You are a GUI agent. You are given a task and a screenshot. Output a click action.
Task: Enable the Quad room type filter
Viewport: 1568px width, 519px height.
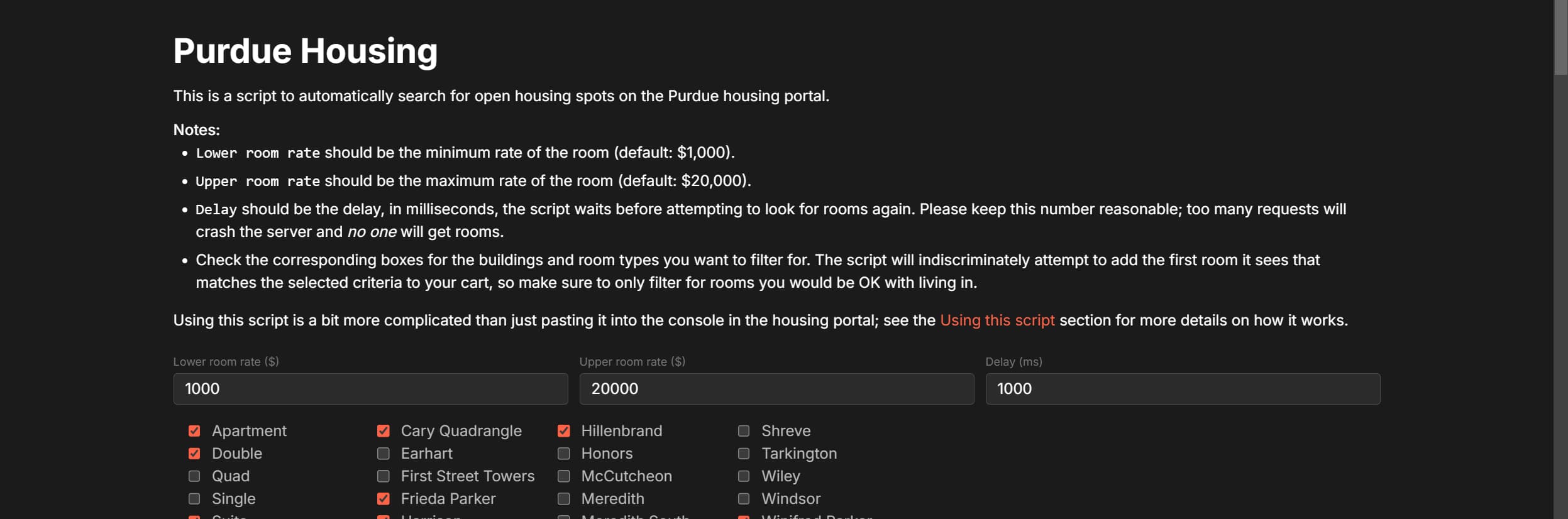[x=193, y=476]
